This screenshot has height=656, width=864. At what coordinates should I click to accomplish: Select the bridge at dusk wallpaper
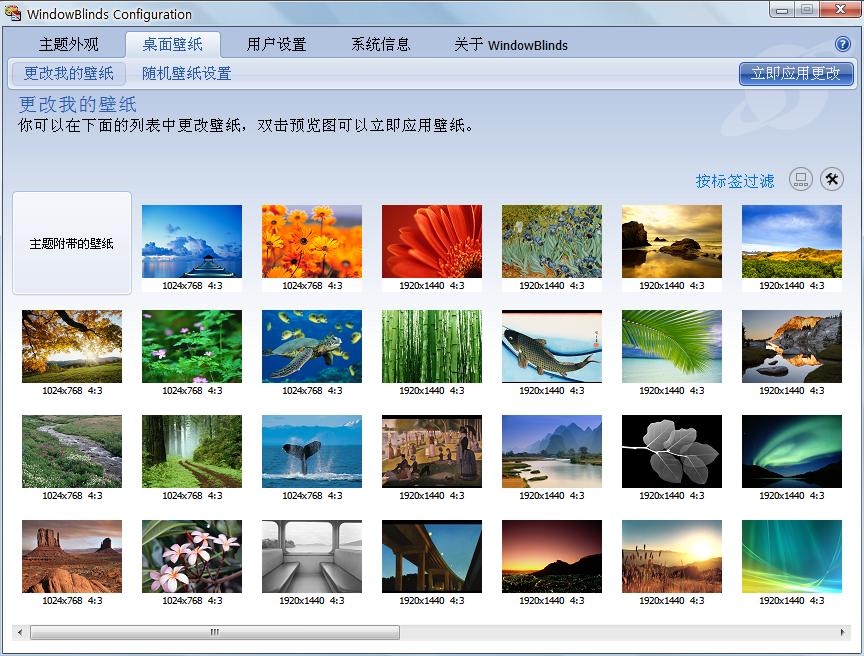(x=432, y=556)
